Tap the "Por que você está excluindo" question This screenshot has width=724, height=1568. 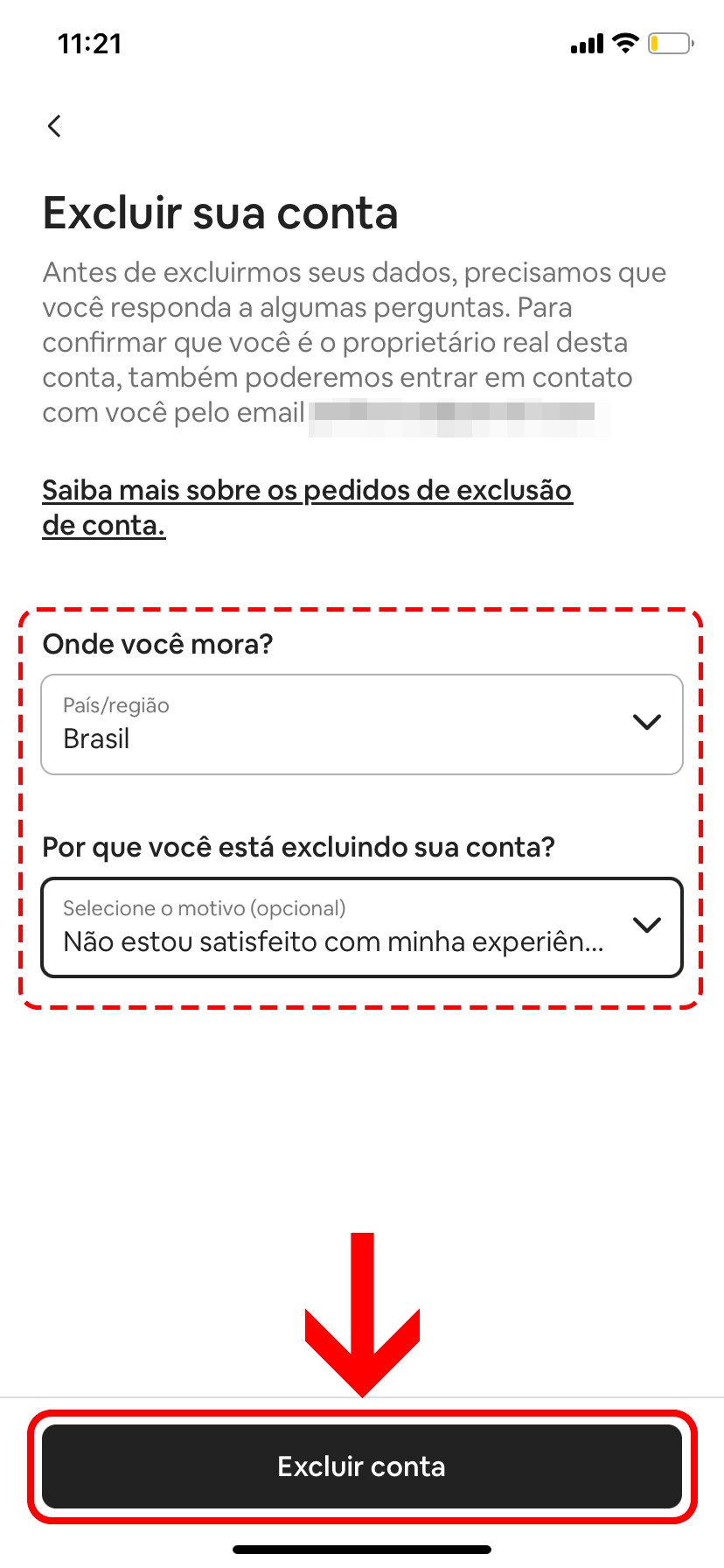click(x=298, y=847)
